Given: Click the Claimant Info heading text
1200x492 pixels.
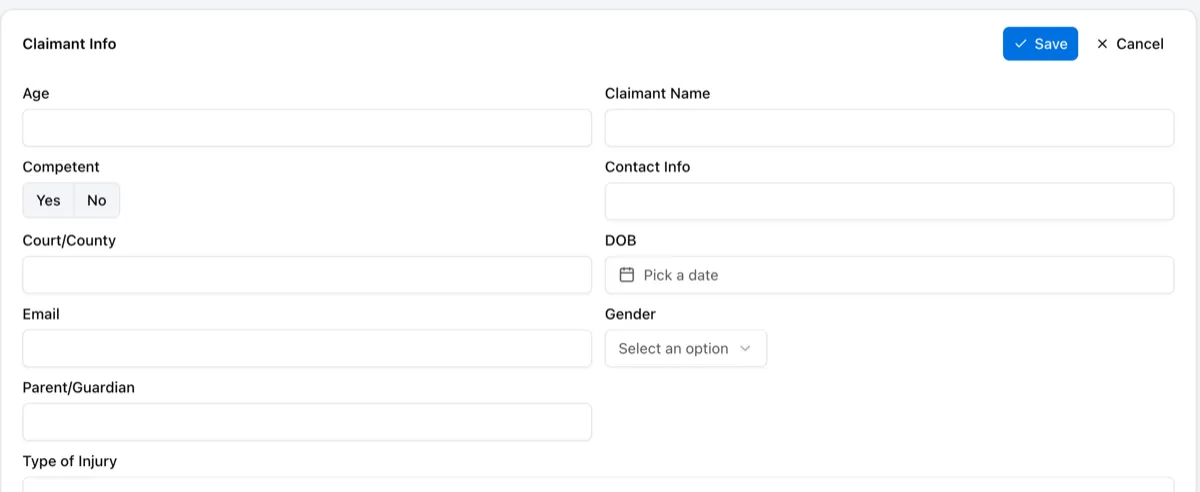Looking at the screenshot, I should coord(69,44).
